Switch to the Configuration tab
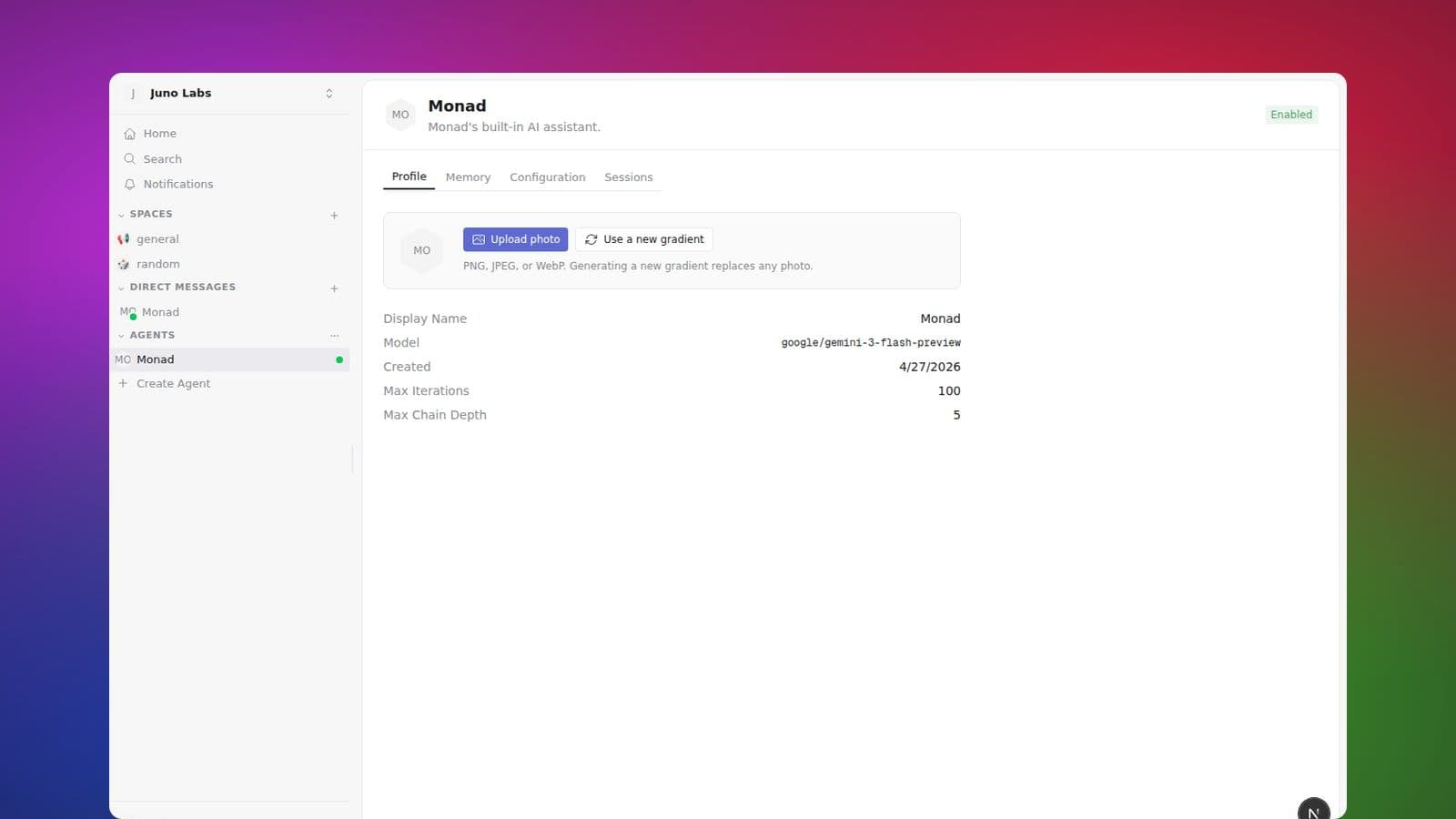 coord(547,177)
